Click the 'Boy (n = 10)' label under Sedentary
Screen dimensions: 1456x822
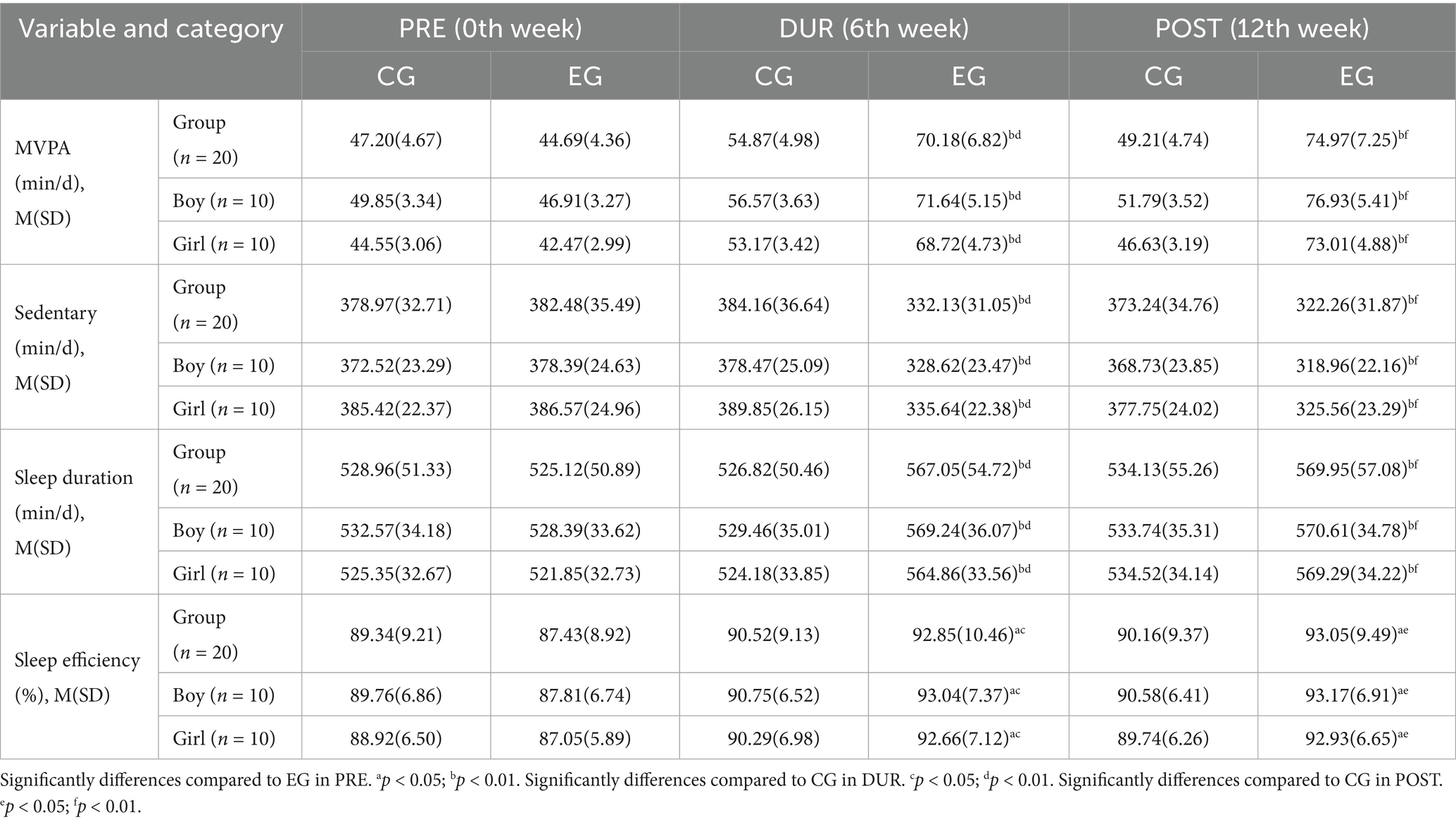pyautogui.click(x=224, y=366)
